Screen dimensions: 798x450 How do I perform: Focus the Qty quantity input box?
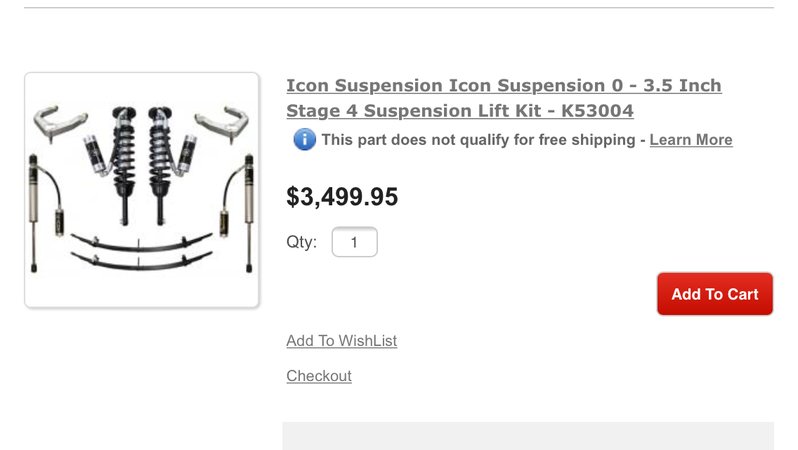pos(354,242)
